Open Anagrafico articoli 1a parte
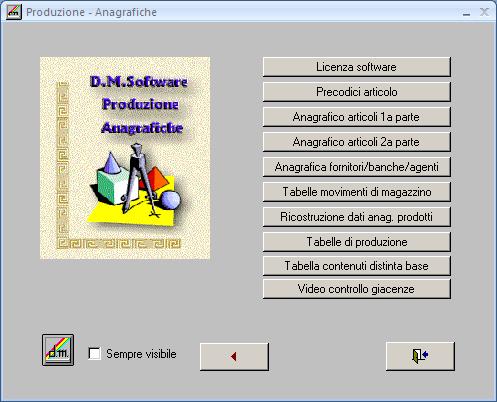This screenshot has width=497, height=402. pyautogui.click(x=357, y=117)
